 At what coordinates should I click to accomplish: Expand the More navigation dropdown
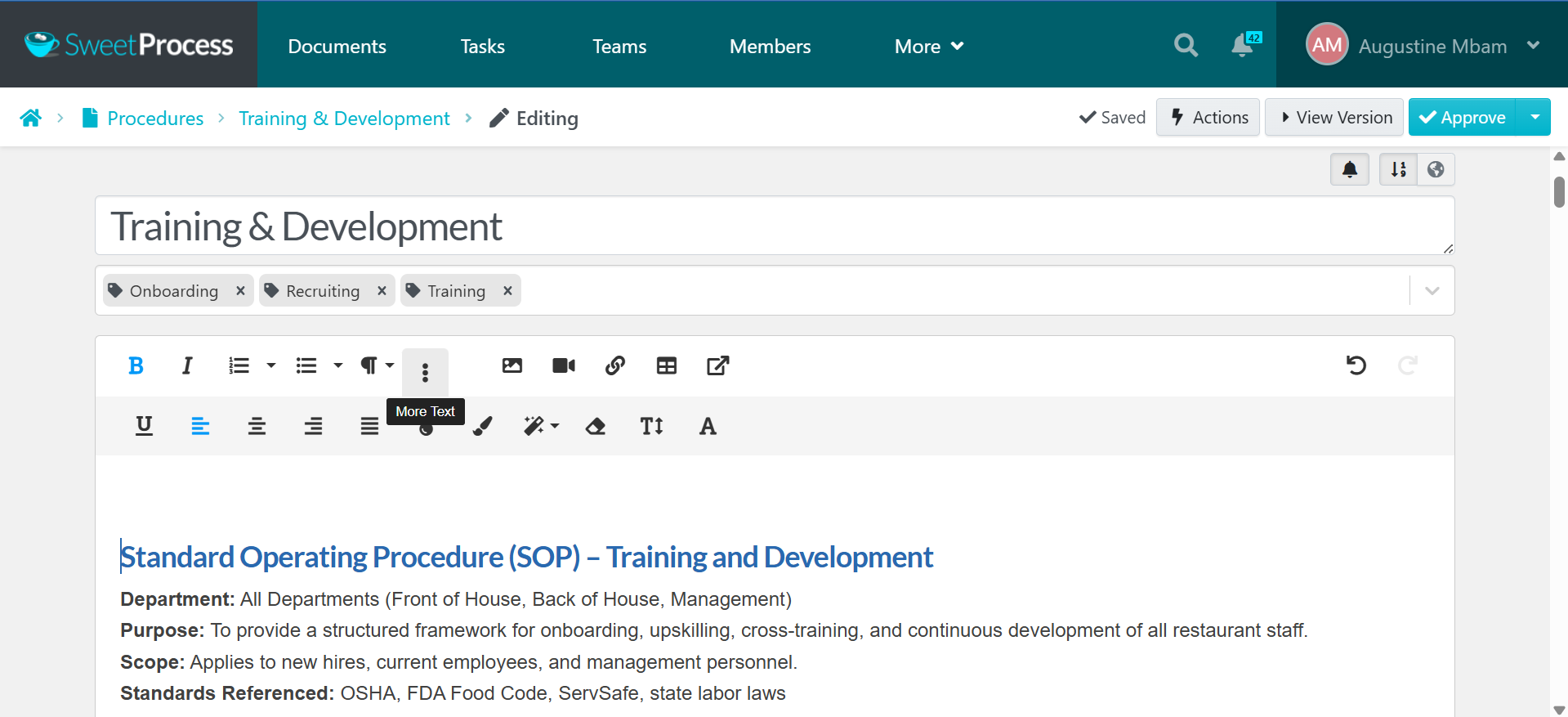click(929, 47)
